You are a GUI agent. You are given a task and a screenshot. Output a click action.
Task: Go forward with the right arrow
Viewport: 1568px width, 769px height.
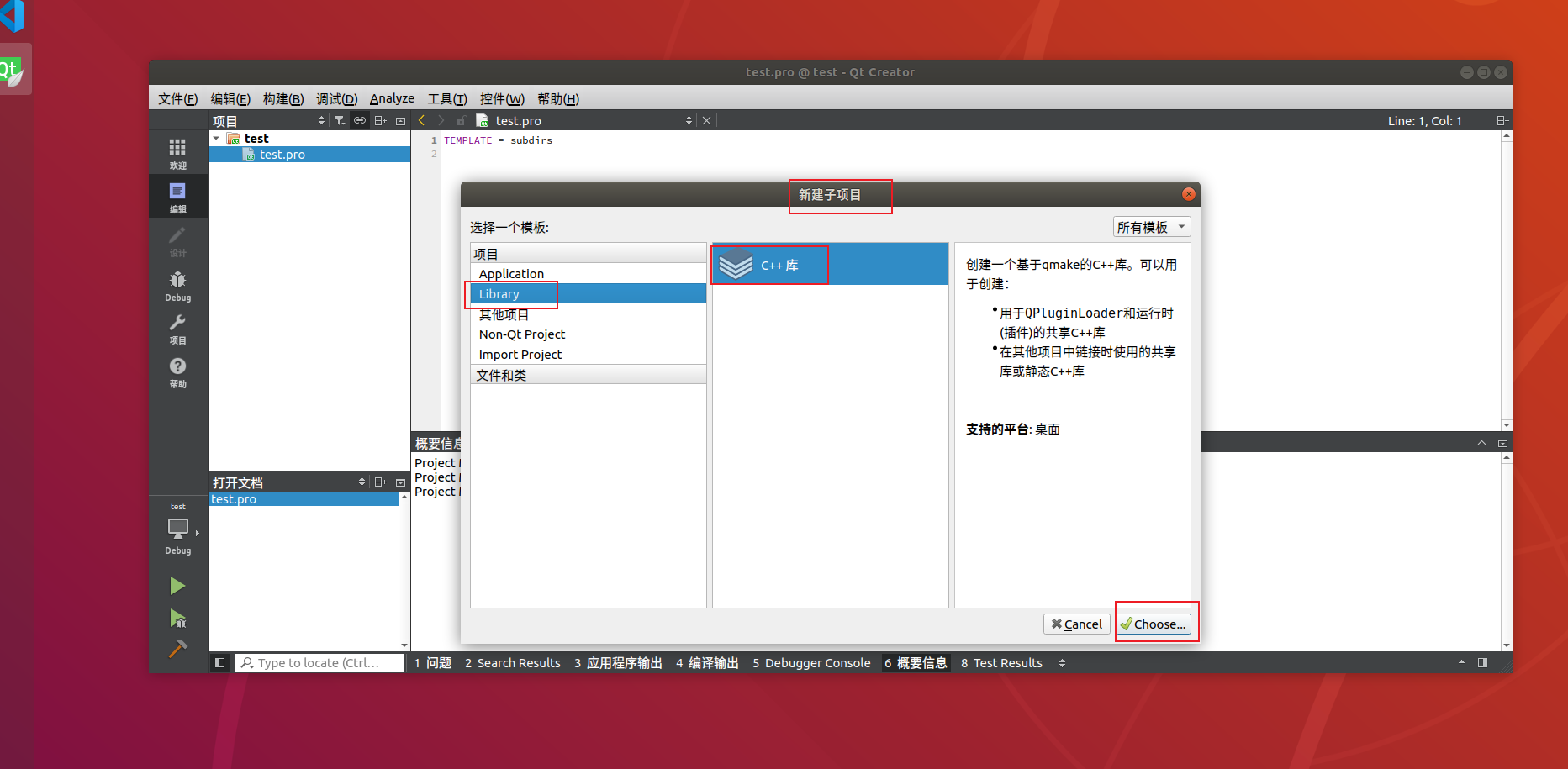441,120
